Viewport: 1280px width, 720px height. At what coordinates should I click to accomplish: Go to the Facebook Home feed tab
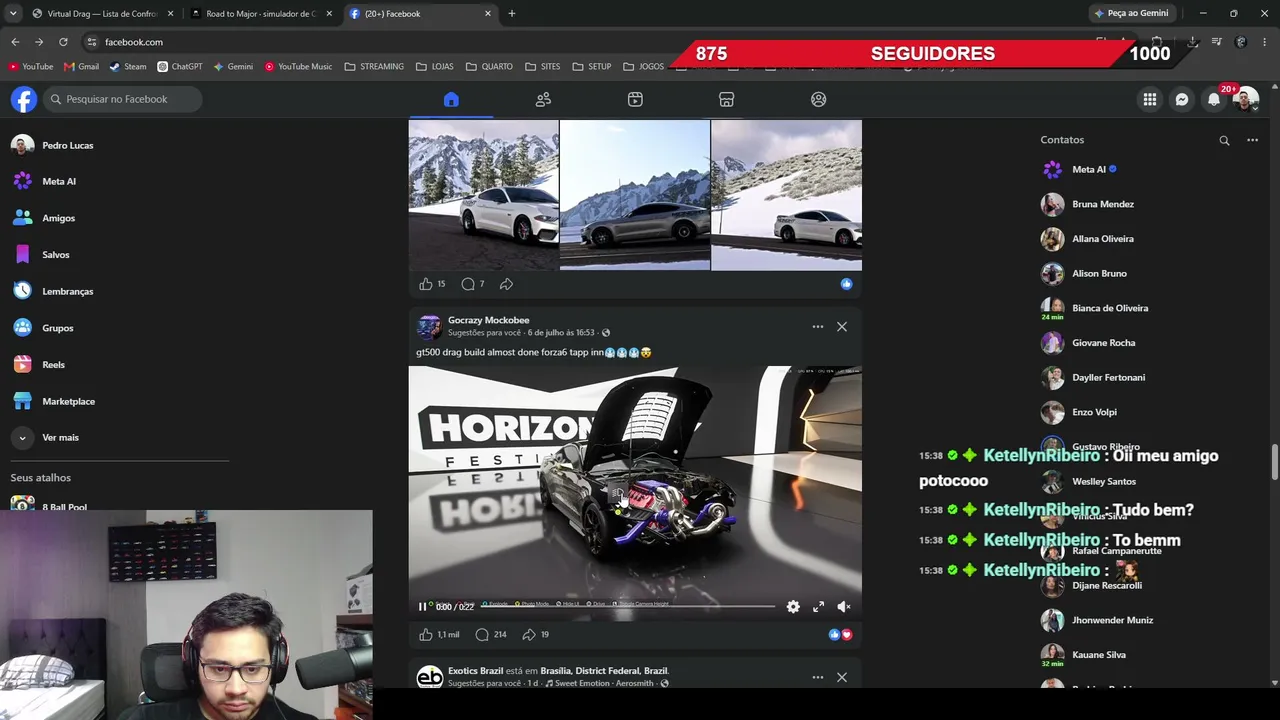click(451, 99)
